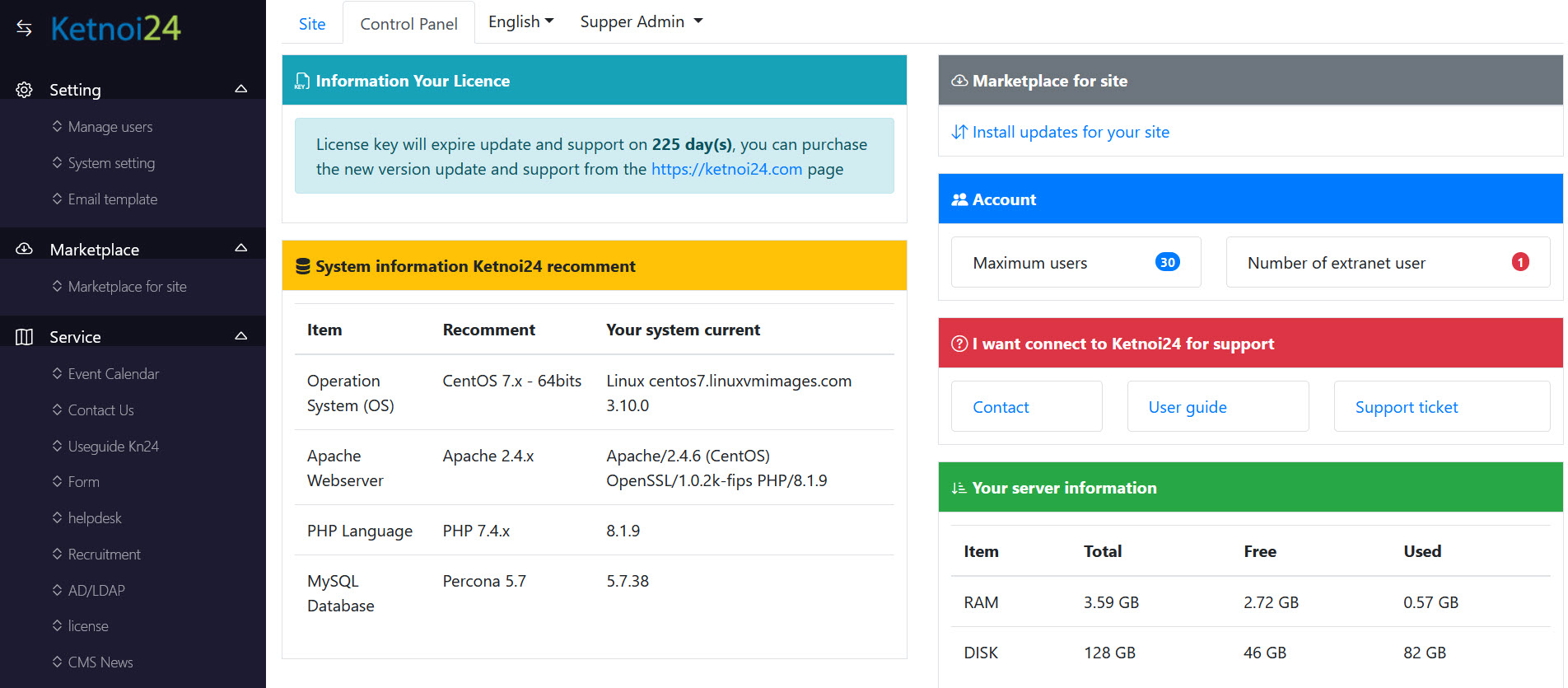
Task: Click the Service book icon
Action: 25,337
